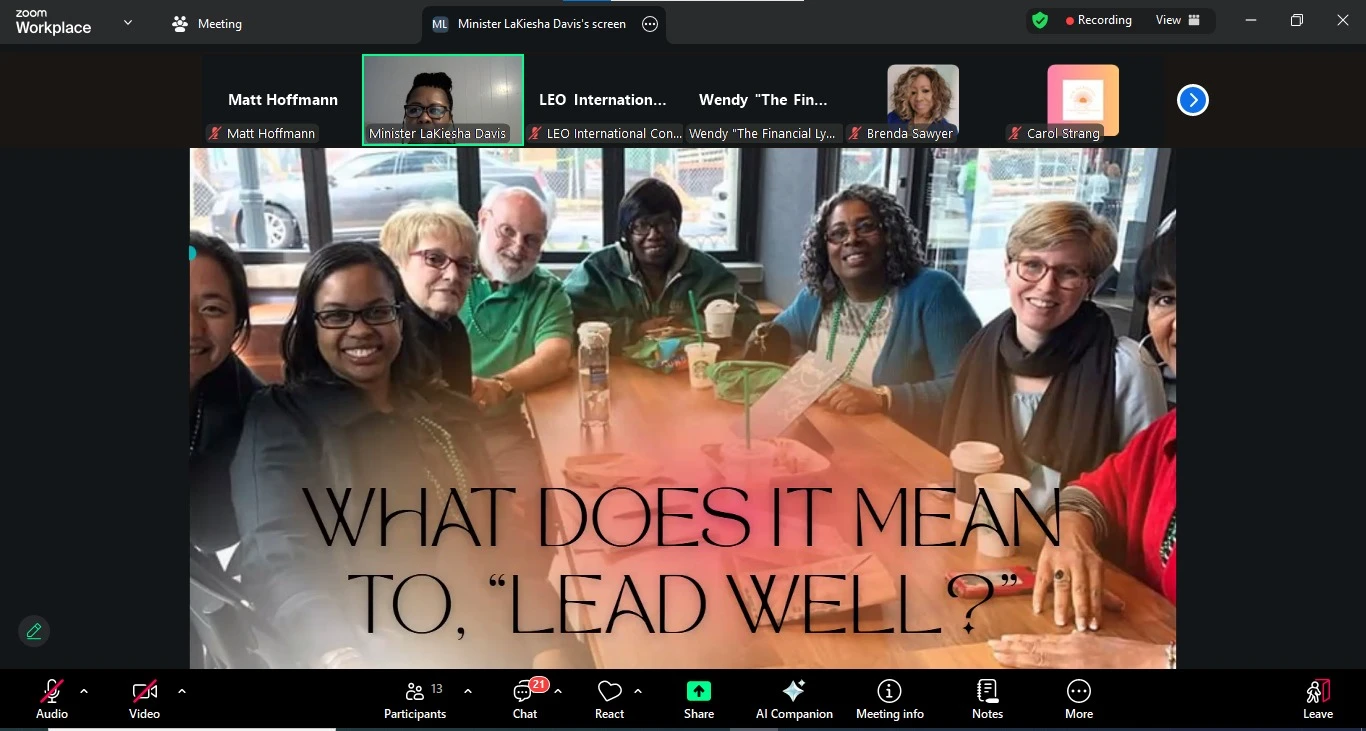Open the More options menu
Viewport: 1366px width, 731px height.
pyautogui.click(x=1078, y=699)
